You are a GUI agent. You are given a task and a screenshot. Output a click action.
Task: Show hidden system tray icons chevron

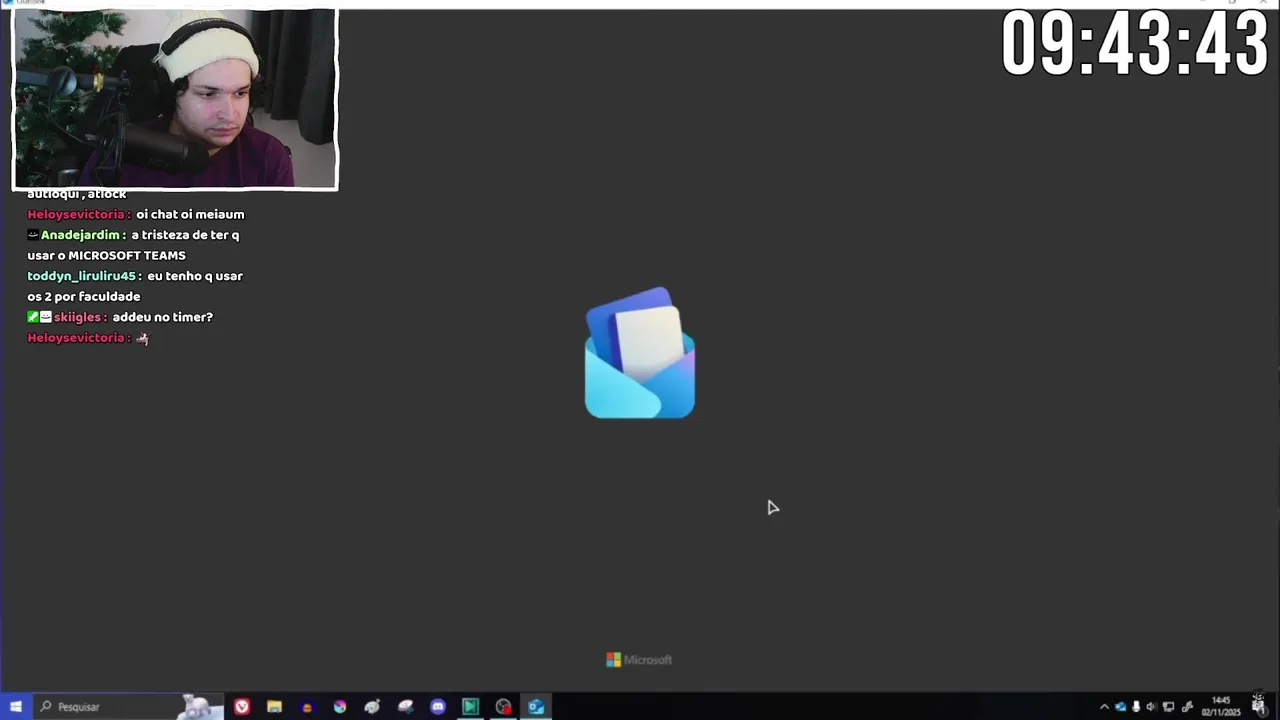[1104, 707]
